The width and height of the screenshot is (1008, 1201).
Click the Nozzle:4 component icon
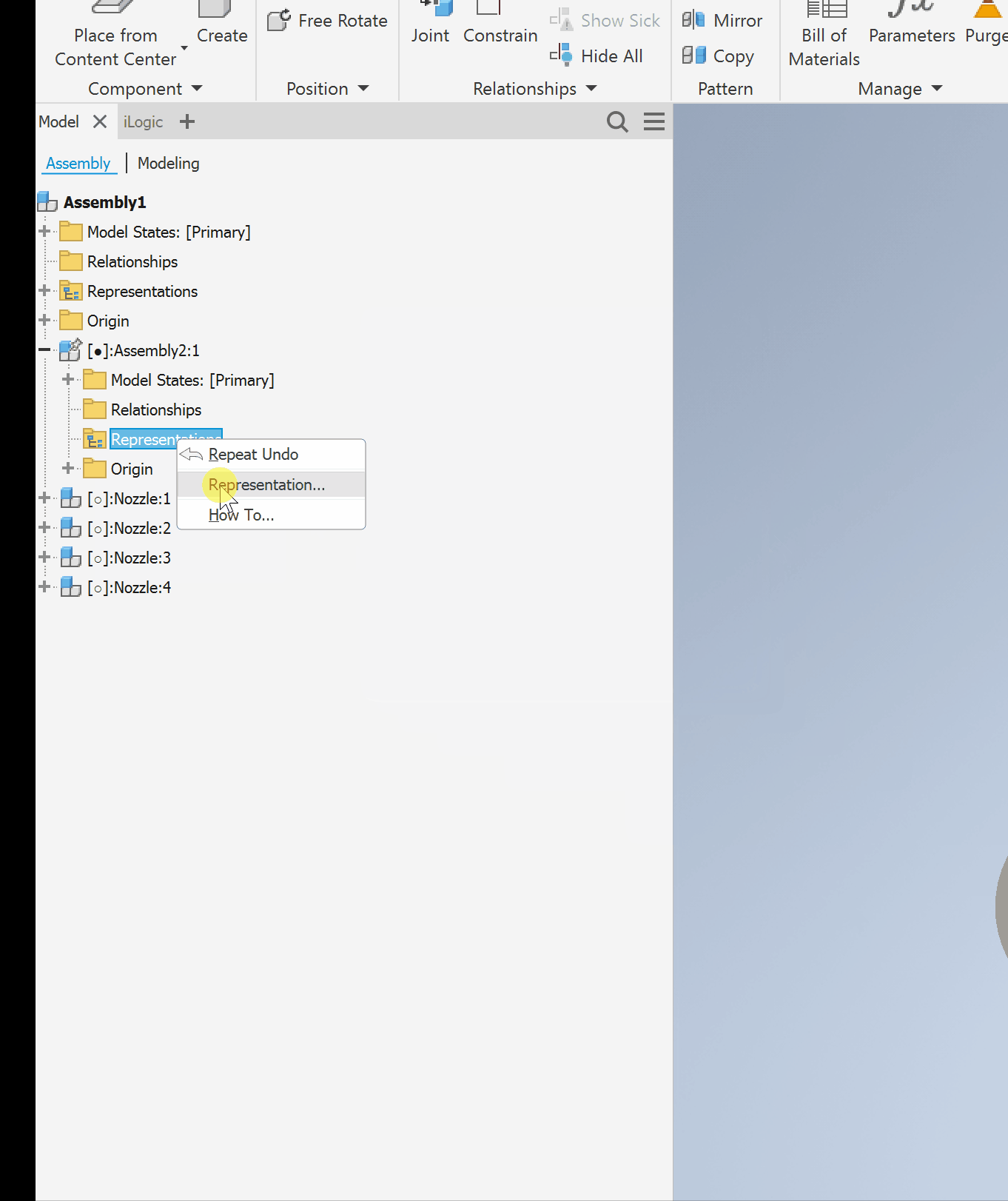pyautogui.click(x=71, y=586)
